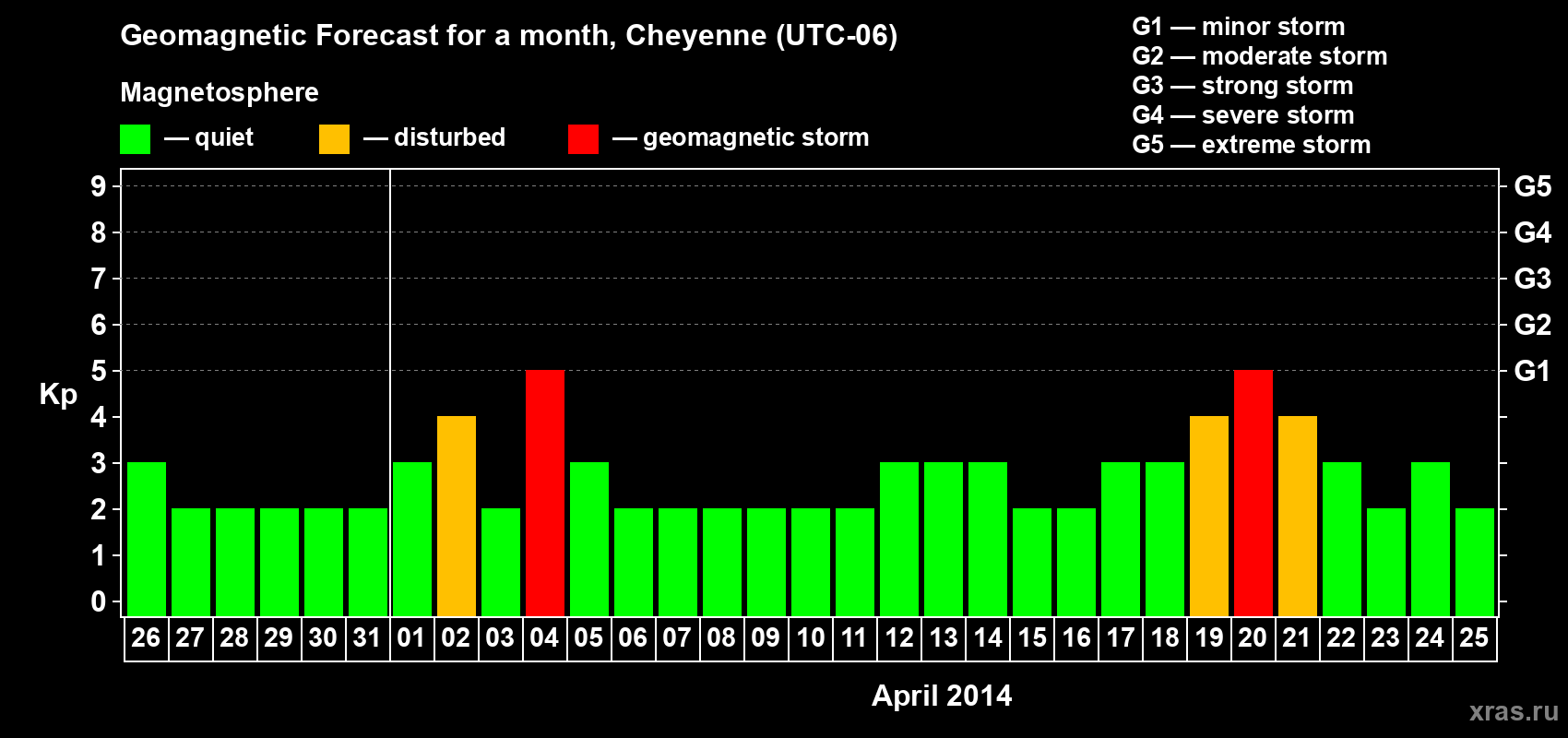Click the '— geomagnetic storm' legend label
Viewport: 1568px width, 738px height.
click(x=741, y=138)
